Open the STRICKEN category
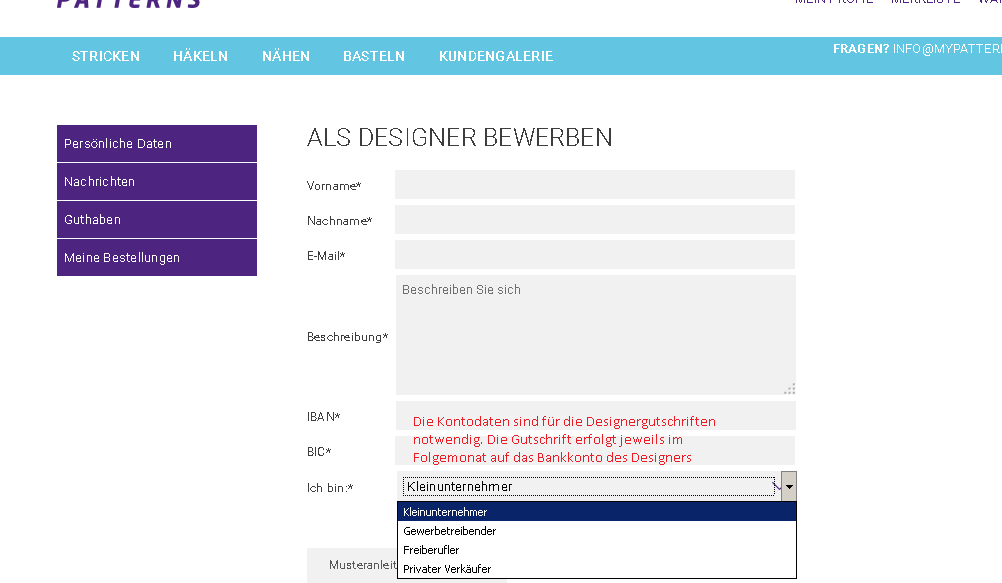 (106, 56)
